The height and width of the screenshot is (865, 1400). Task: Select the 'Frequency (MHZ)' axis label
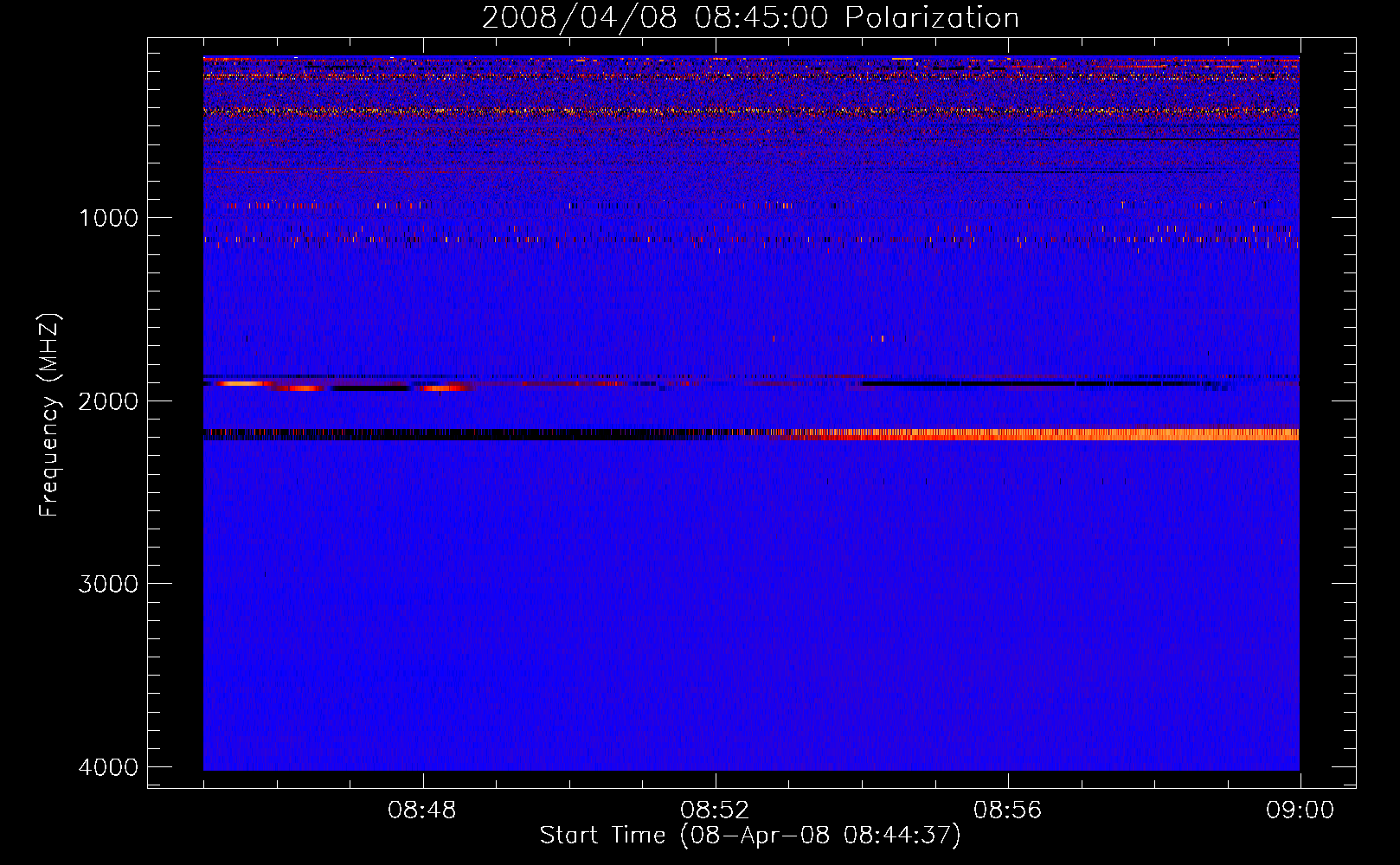[49, 415]
